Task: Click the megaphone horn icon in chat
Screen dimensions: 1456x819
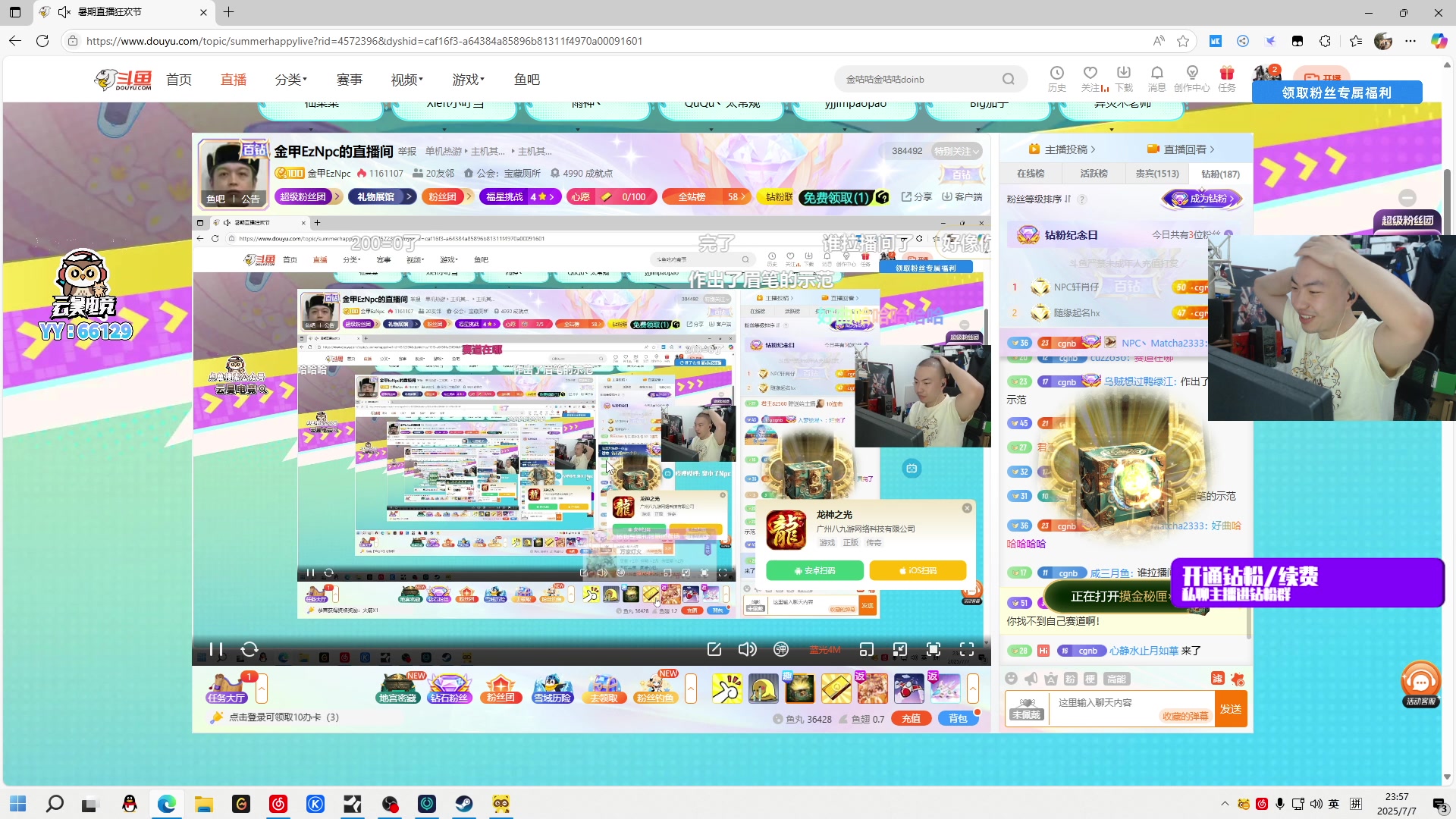Action: (x=1031, y=679)
